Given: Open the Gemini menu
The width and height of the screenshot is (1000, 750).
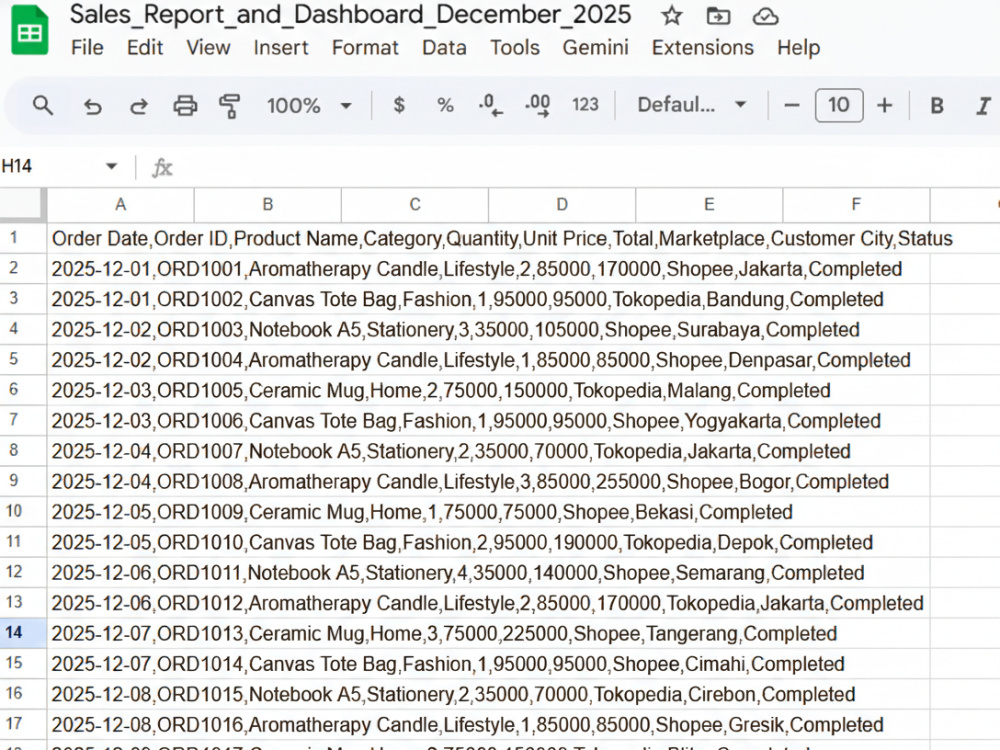Looking at the screenshot, I should pos(595,47).
